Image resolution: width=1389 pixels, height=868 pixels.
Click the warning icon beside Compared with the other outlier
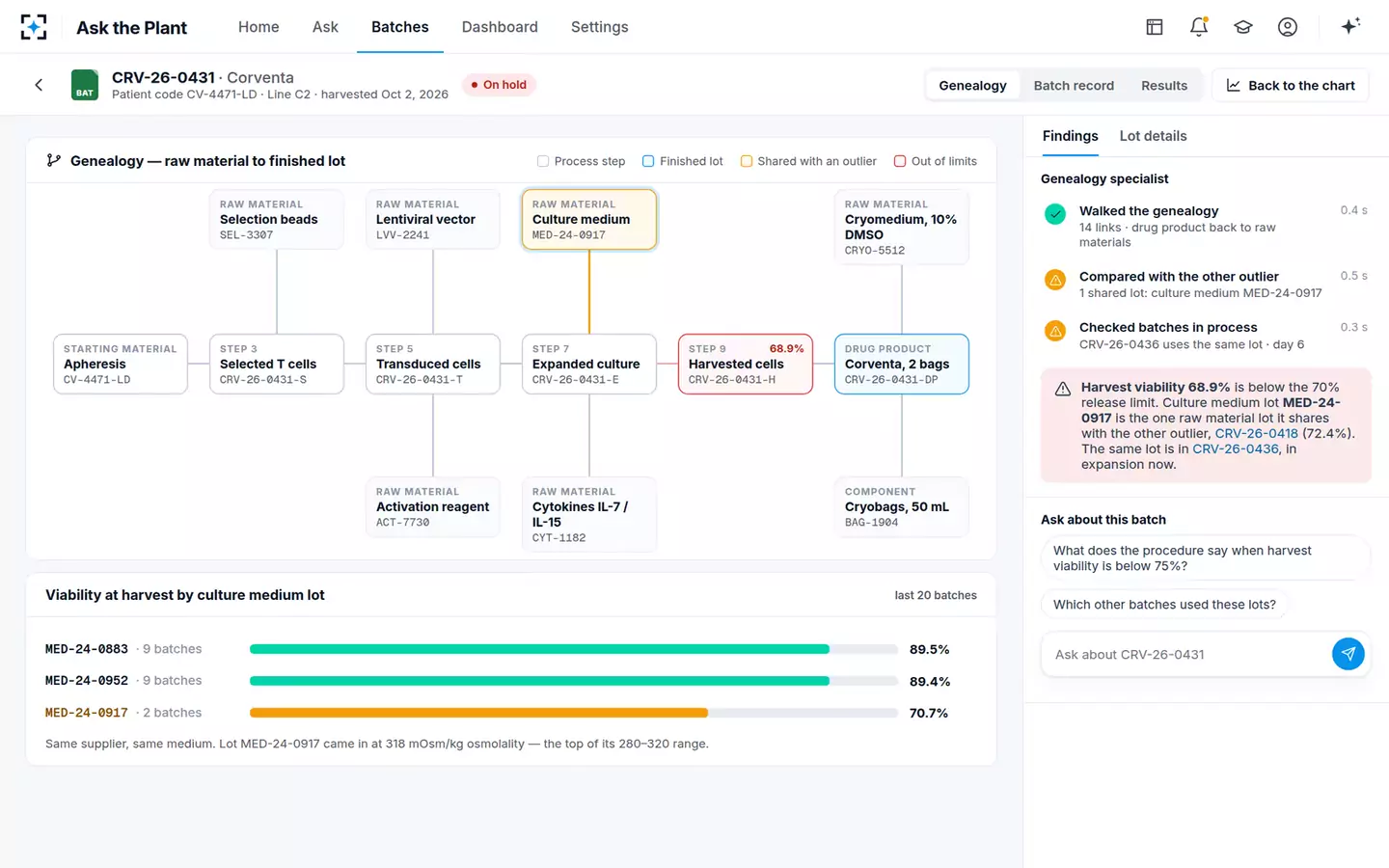[1055, 280]
